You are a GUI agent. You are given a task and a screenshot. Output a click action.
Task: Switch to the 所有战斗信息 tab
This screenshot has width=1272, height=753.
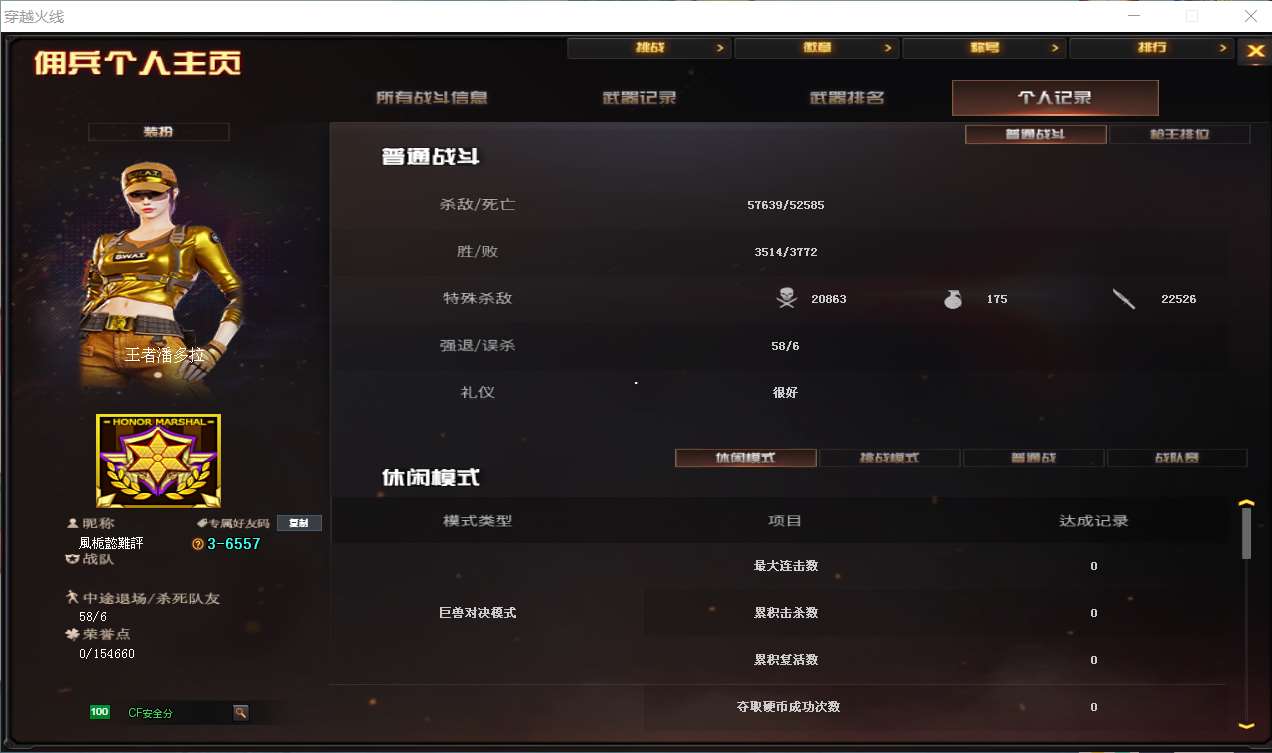(x=432, y=98)
